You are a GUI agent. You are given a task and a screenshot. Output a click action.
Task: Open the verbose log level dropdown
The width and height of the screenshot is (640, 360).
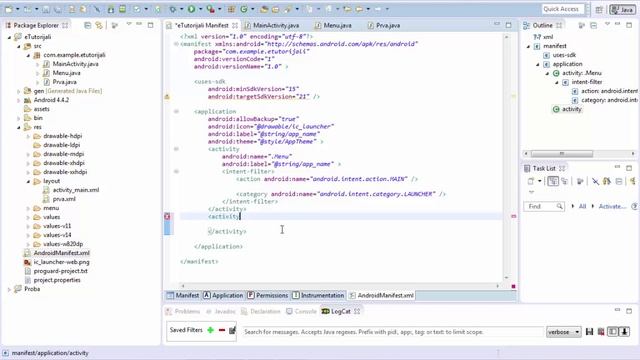pyautogui.click(x=564, y=332)
